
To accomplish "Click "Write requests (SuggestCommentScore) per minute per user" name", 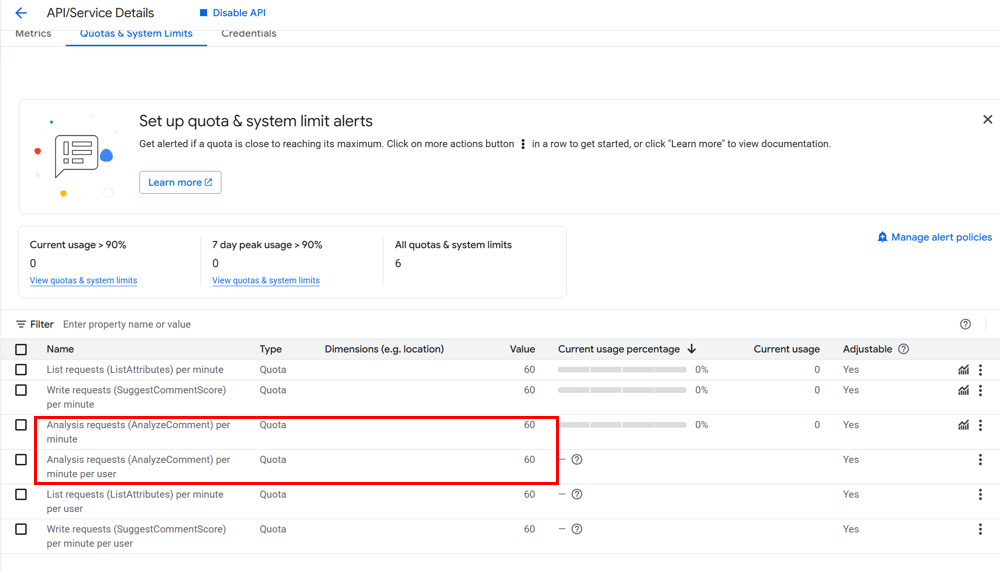I will click(136, 536).
